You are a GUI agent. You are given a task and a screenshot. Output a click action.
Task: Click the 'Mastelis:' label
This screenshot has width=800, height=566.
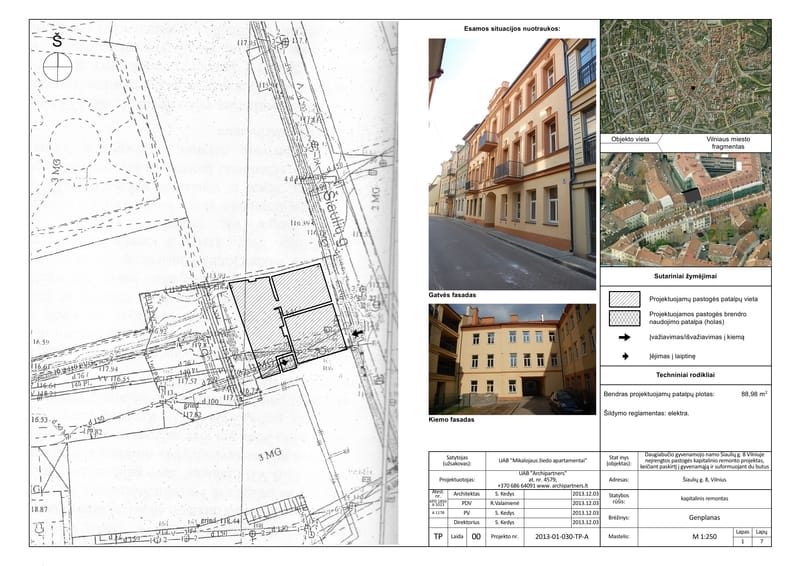(618, 536)
